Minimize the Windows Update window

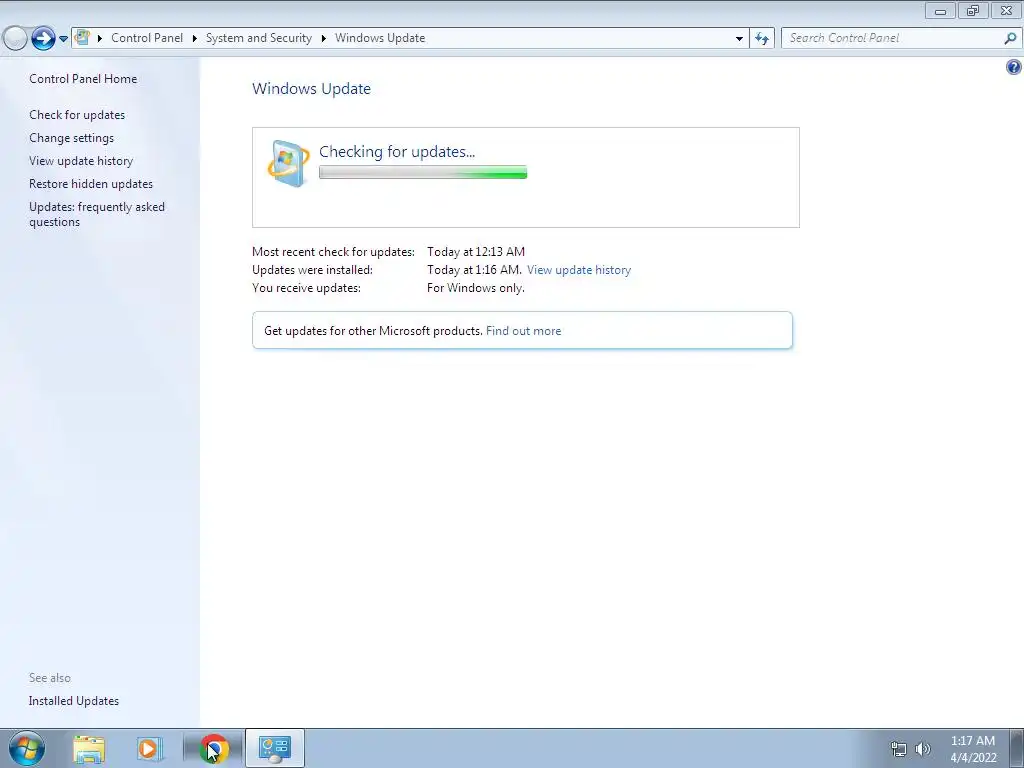point(940,10)
